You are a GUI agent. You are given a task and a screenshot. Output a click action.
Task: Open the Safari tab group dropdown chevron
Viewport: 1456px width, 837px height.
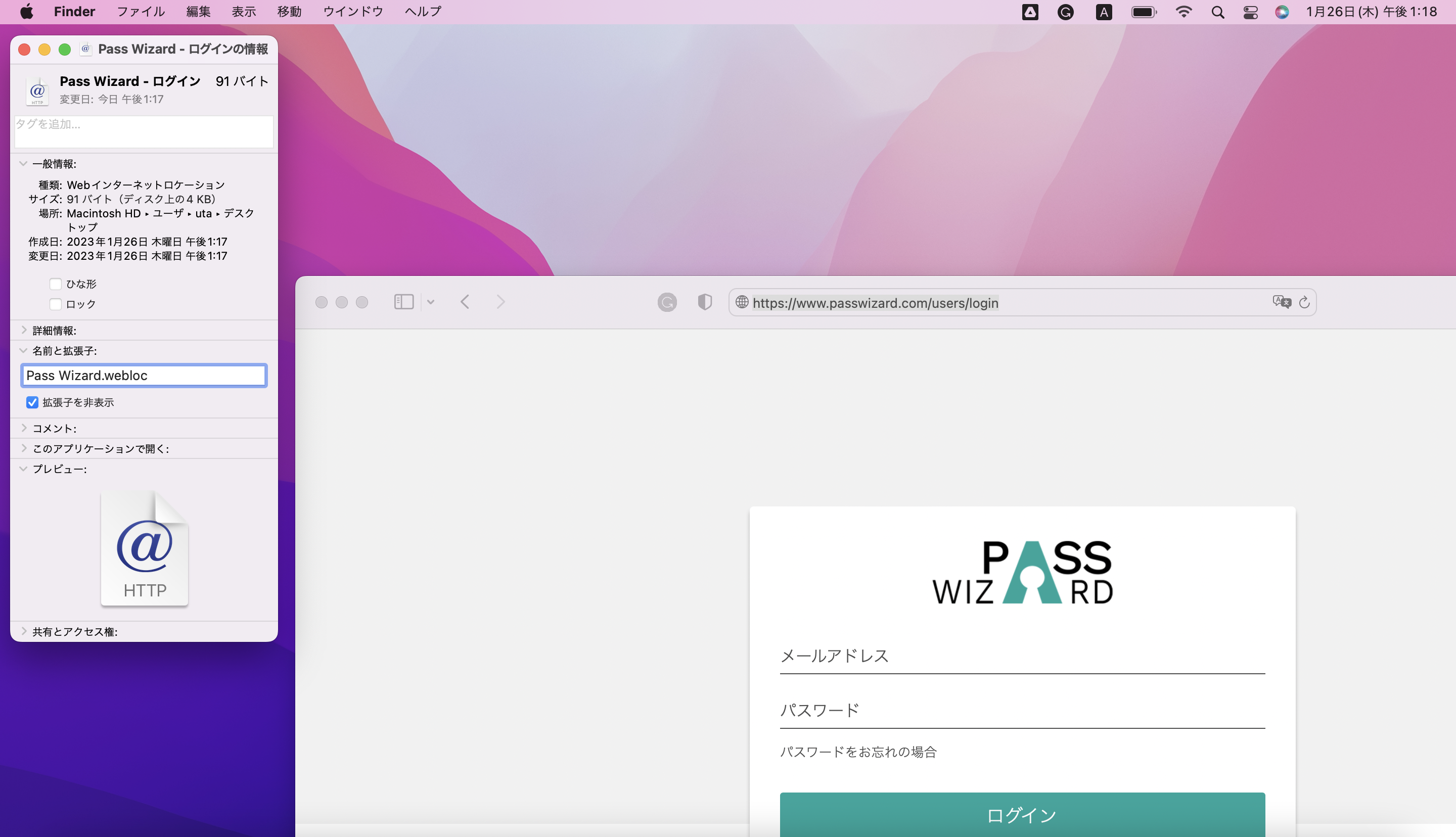click(x=431, y=302)
